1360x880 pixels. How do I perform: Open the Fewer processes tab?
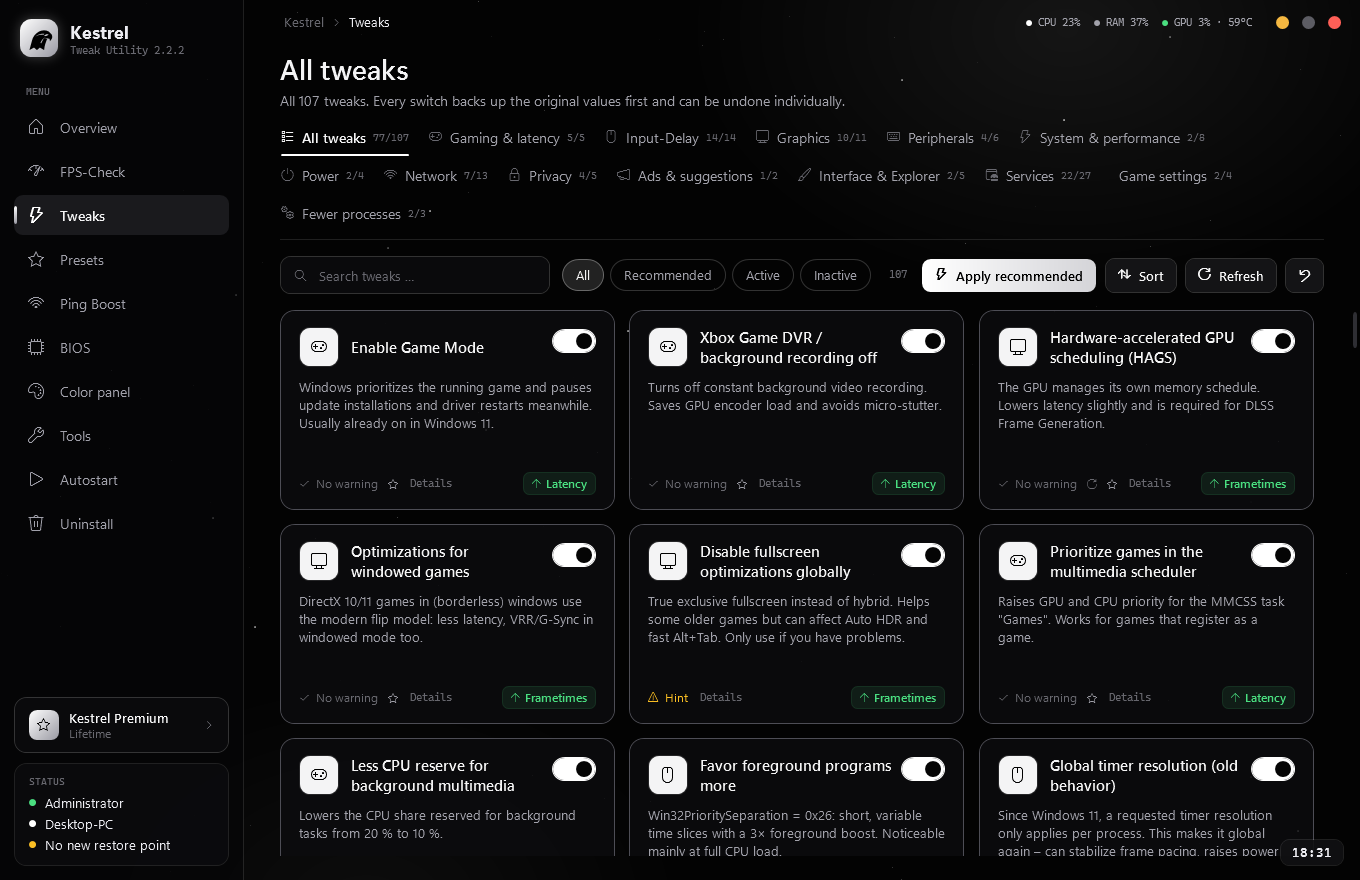pyautogui.click(x=356, y=214)
